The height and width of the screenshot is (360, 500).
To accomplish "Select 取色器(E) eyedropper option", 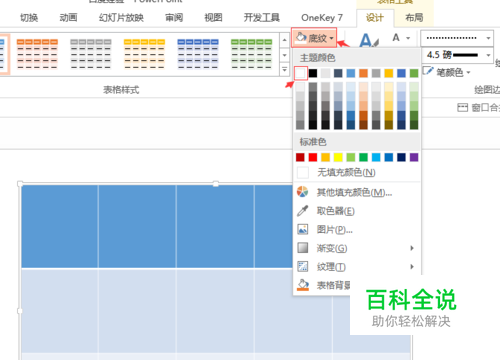I will click(357, 211).
